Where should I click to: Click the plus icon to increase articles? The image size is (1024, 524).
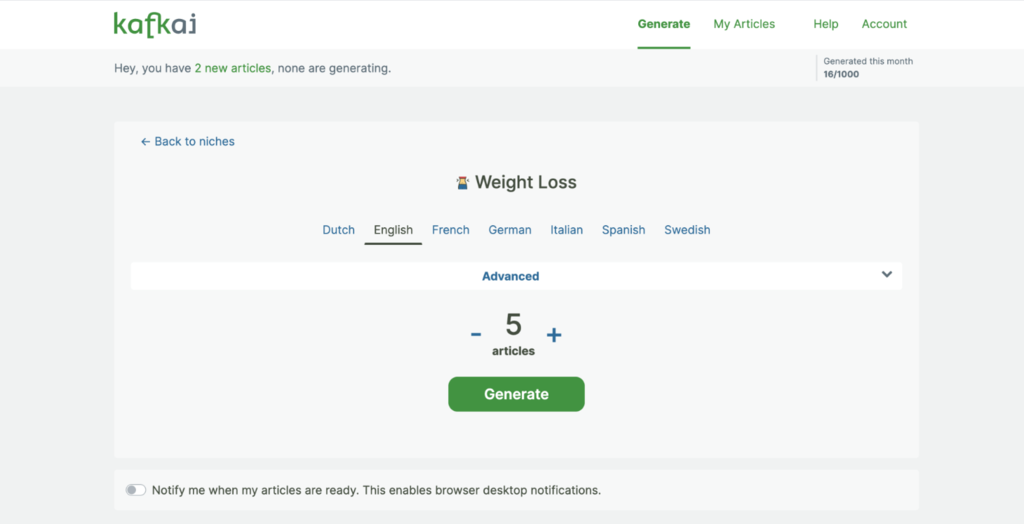pos(554,335)
